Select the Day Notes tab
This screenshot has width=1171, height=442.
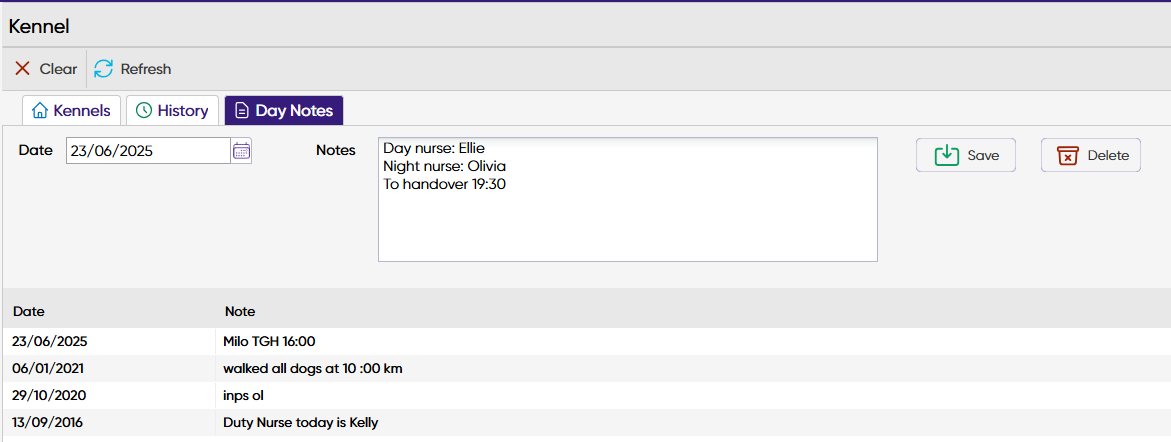(284, 110)
